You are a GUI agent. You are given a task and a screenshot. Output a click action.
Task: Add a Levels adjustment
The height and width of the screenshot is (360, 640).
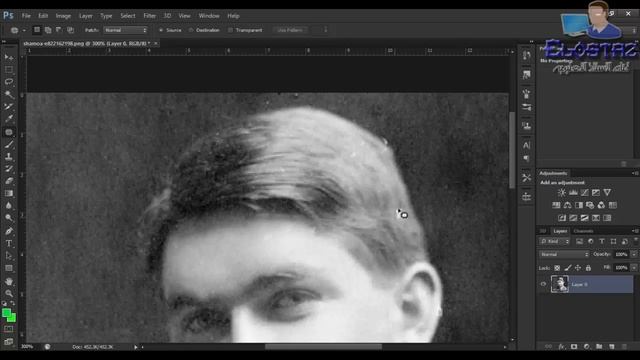click(573, 192)
